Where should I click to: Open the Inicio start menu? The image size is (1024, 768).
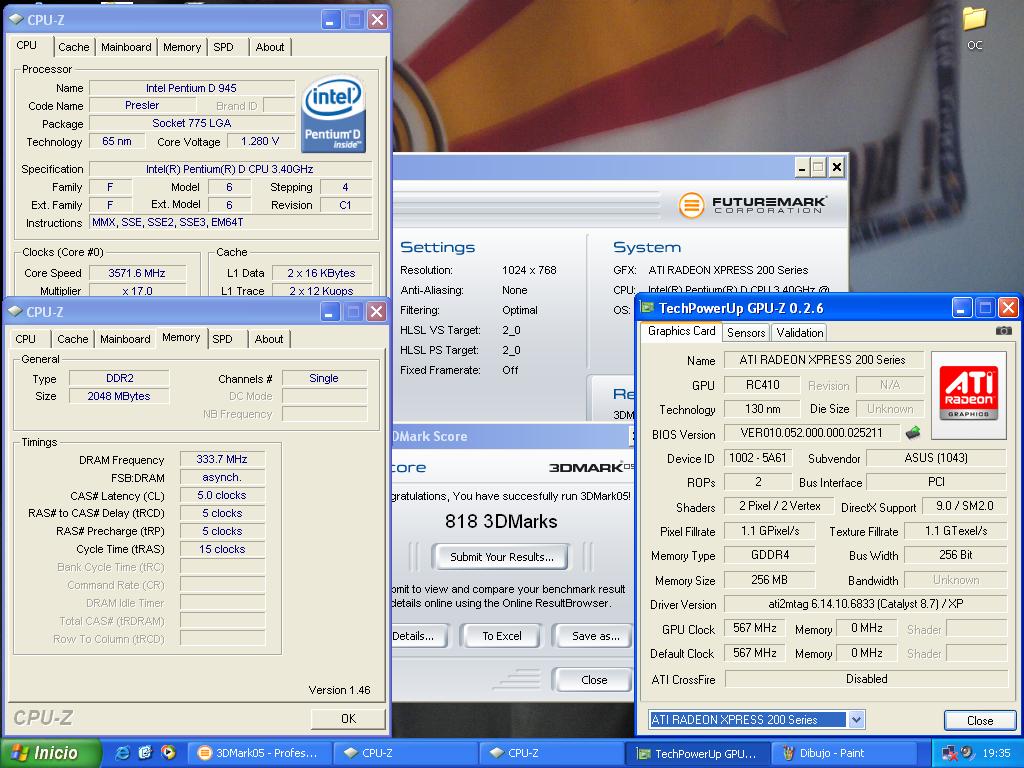coord(51,753)
